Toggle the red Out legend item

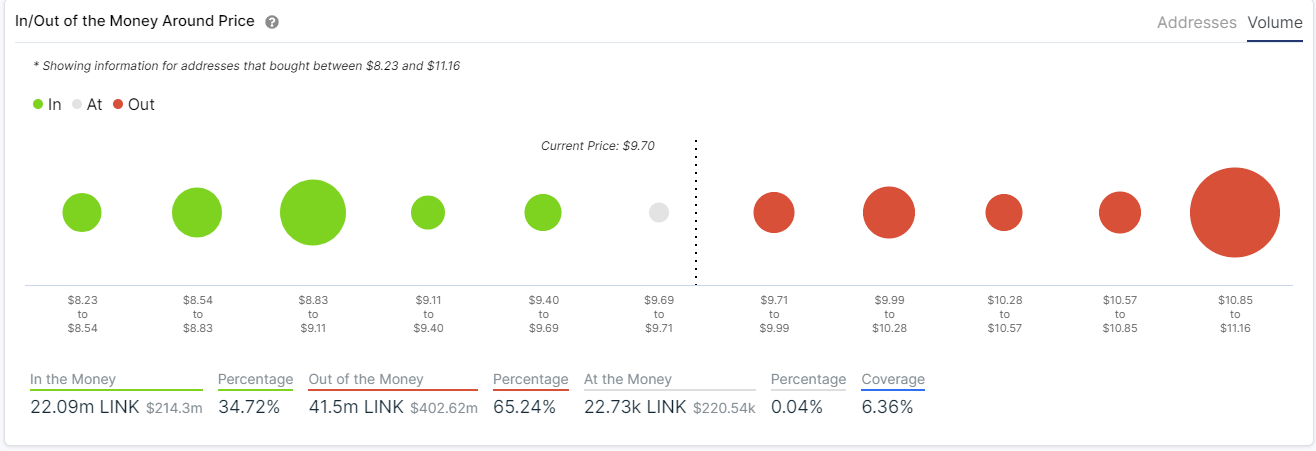tap(134, 104)
